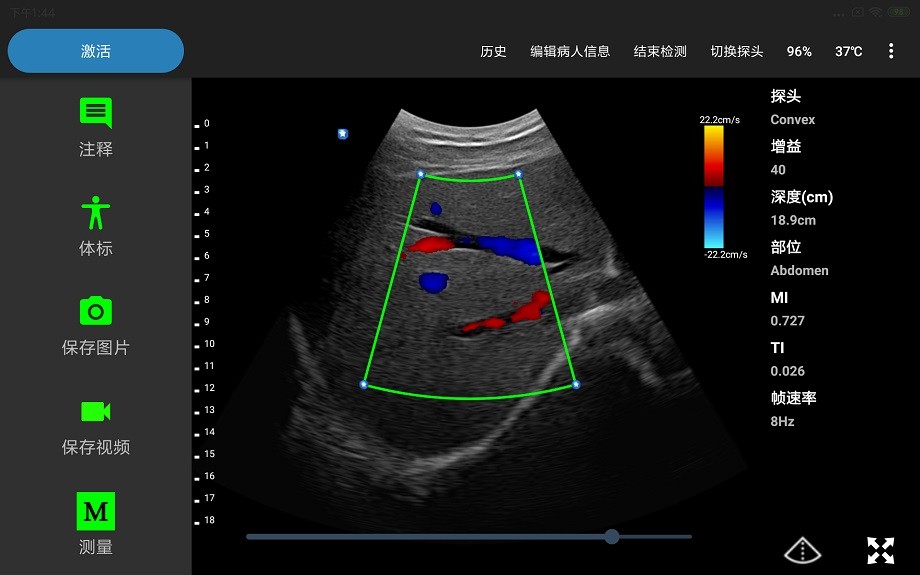Click the gain (增益) value 40
The image size is (920, 575).
[778, 170]
